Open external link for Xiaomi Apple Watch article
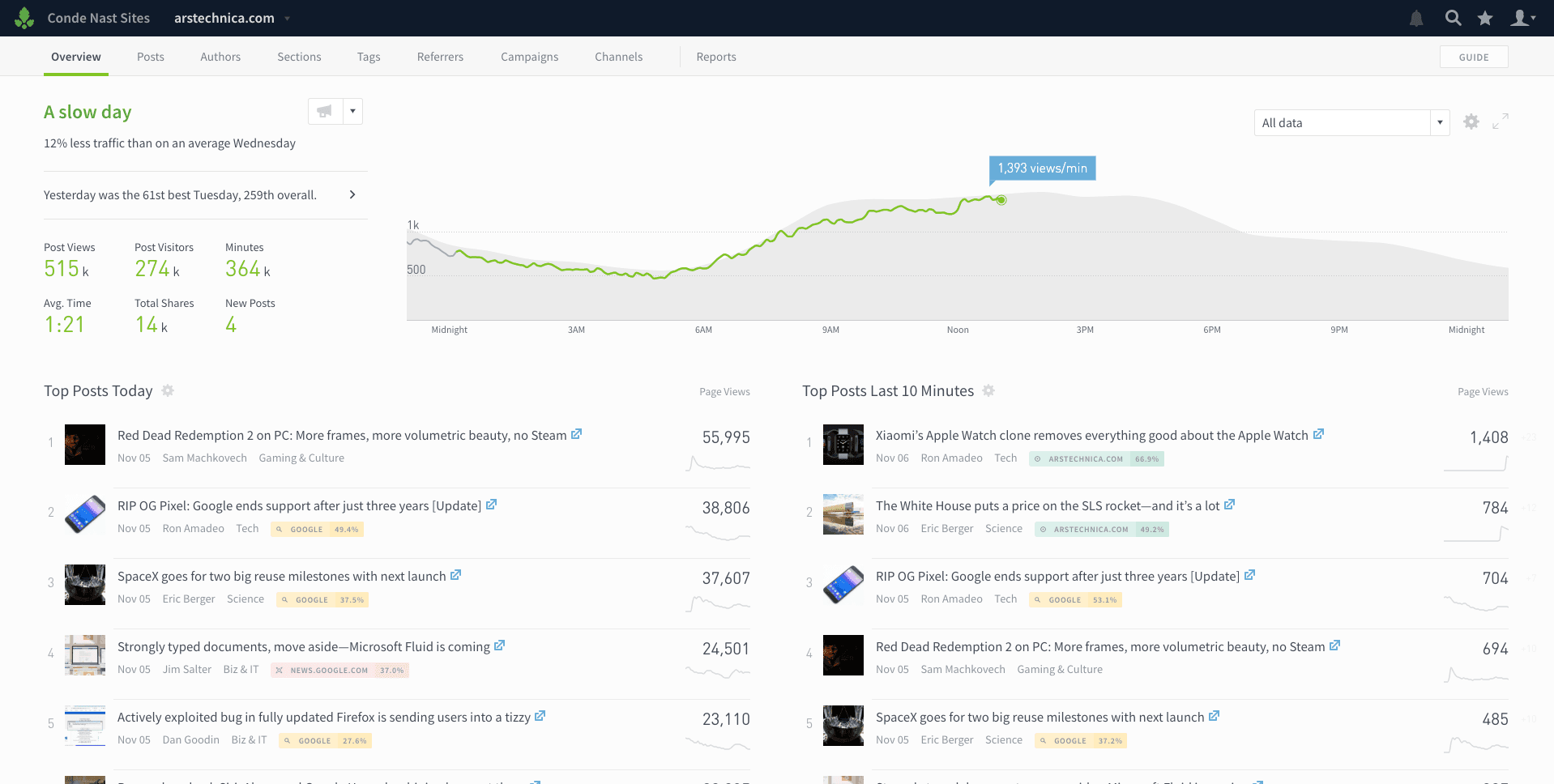The image size is (1554, 784). tap(1319, 434)
